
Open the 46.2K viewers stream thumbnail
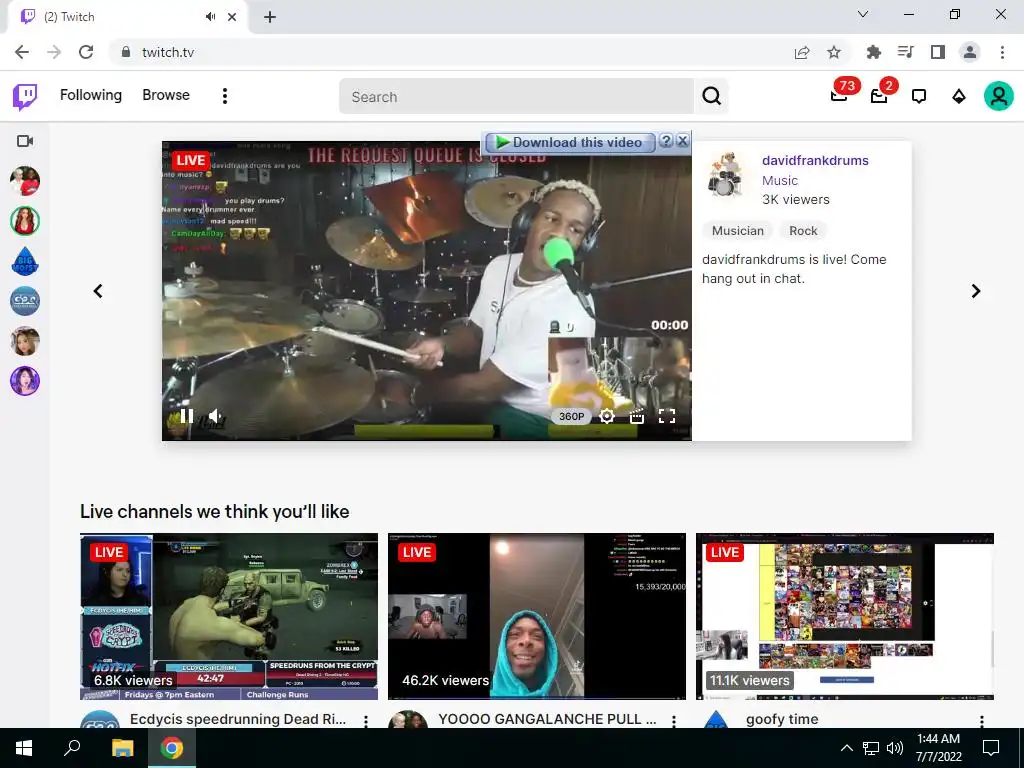537,616
